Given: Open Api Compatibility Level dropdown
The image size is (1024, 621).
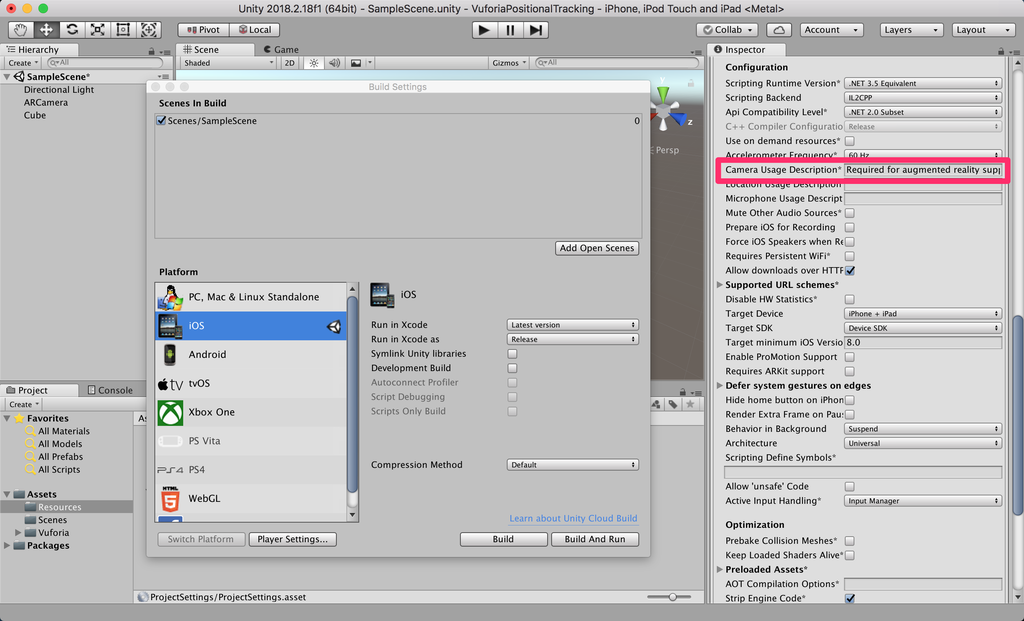Looking at the screenshot, I should (923, 112).
